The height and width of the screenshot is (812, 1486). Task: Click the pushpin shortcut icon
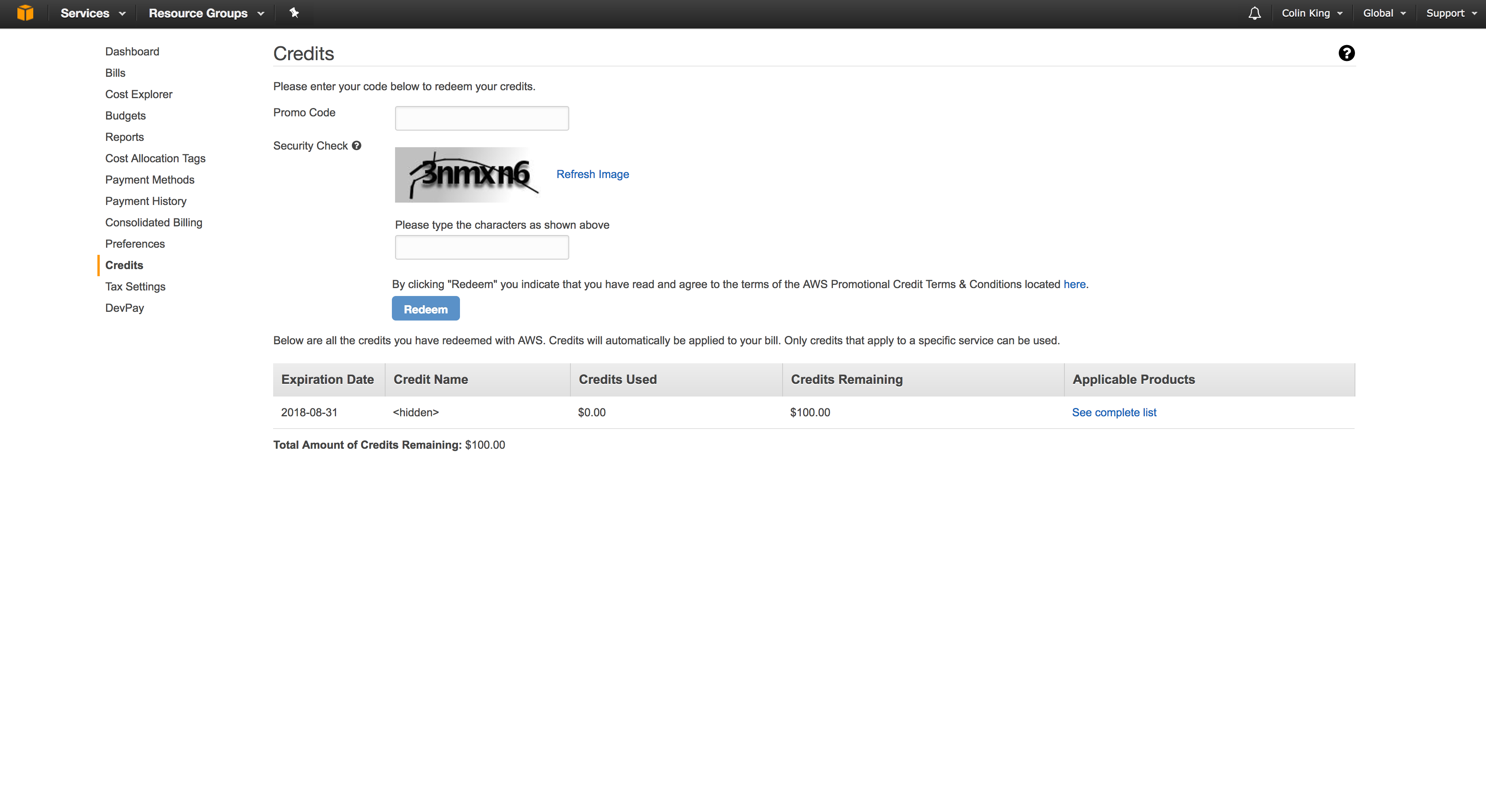(x=294, y=13)
